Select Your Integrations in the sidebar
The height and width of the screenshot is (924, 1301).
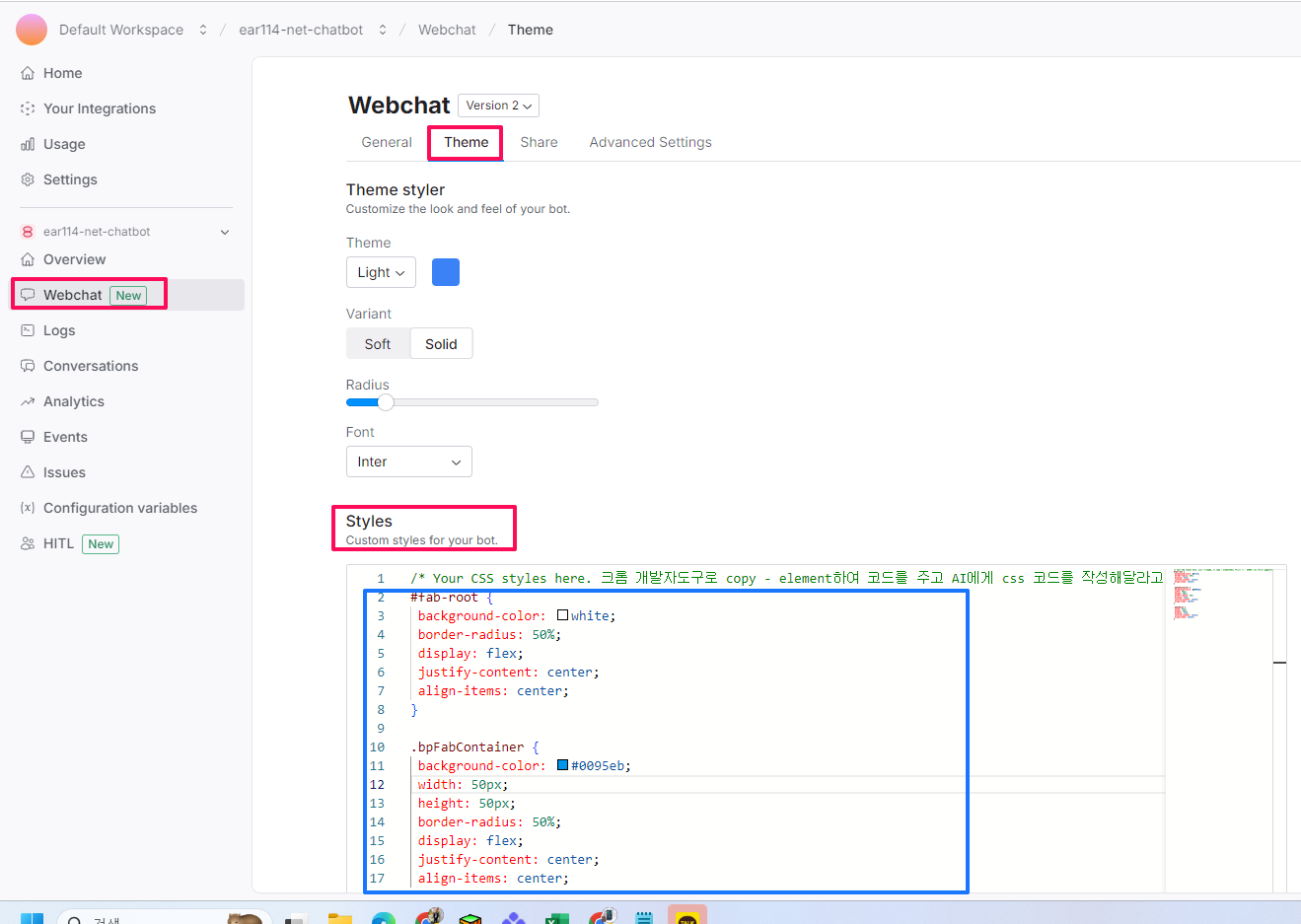click(99, 108)
